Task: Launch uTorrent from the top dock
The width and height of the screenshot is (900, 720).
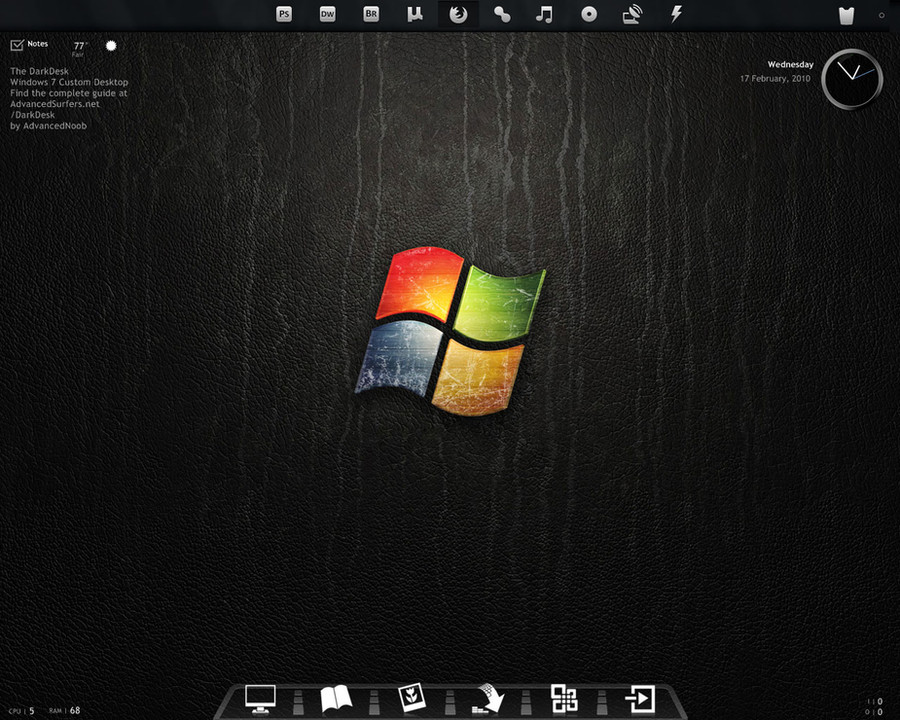Action: [414, 14]
